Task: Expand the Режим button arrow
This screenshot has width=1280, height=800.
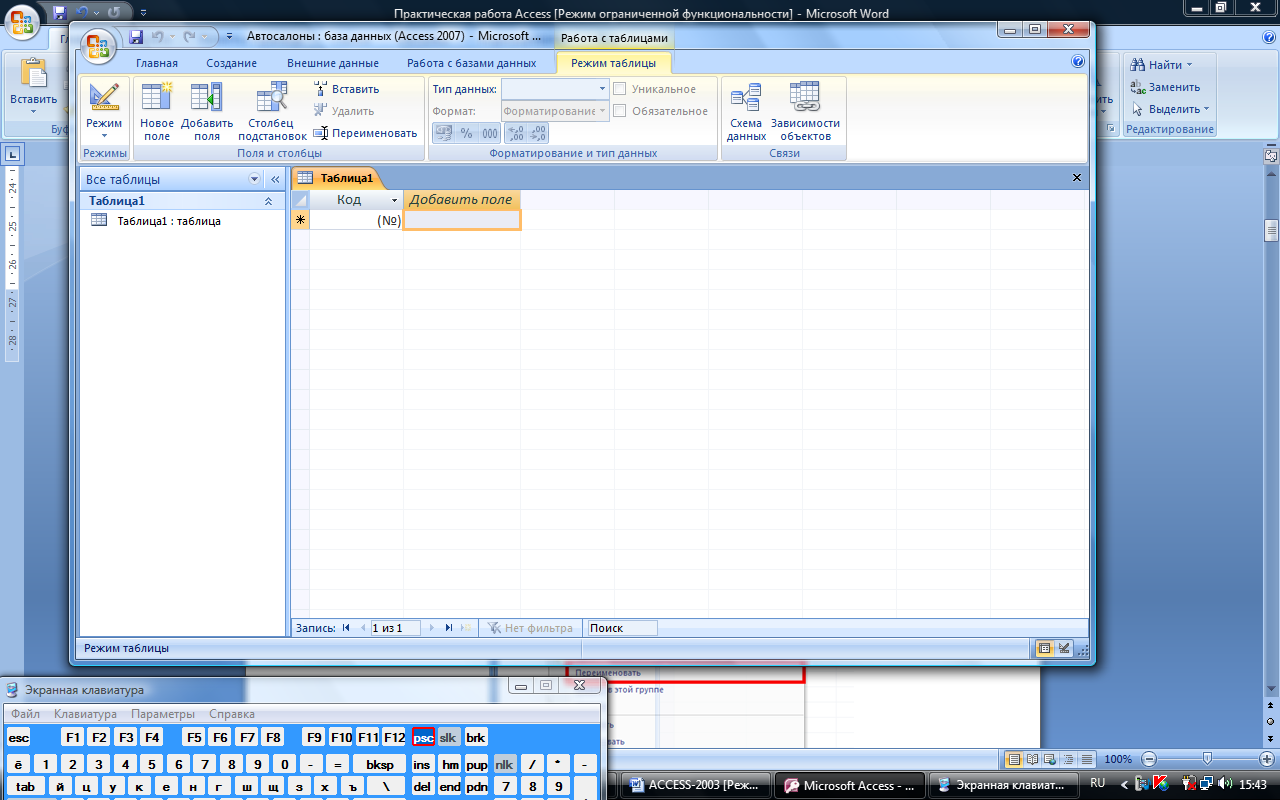Action: pos(104,135)
